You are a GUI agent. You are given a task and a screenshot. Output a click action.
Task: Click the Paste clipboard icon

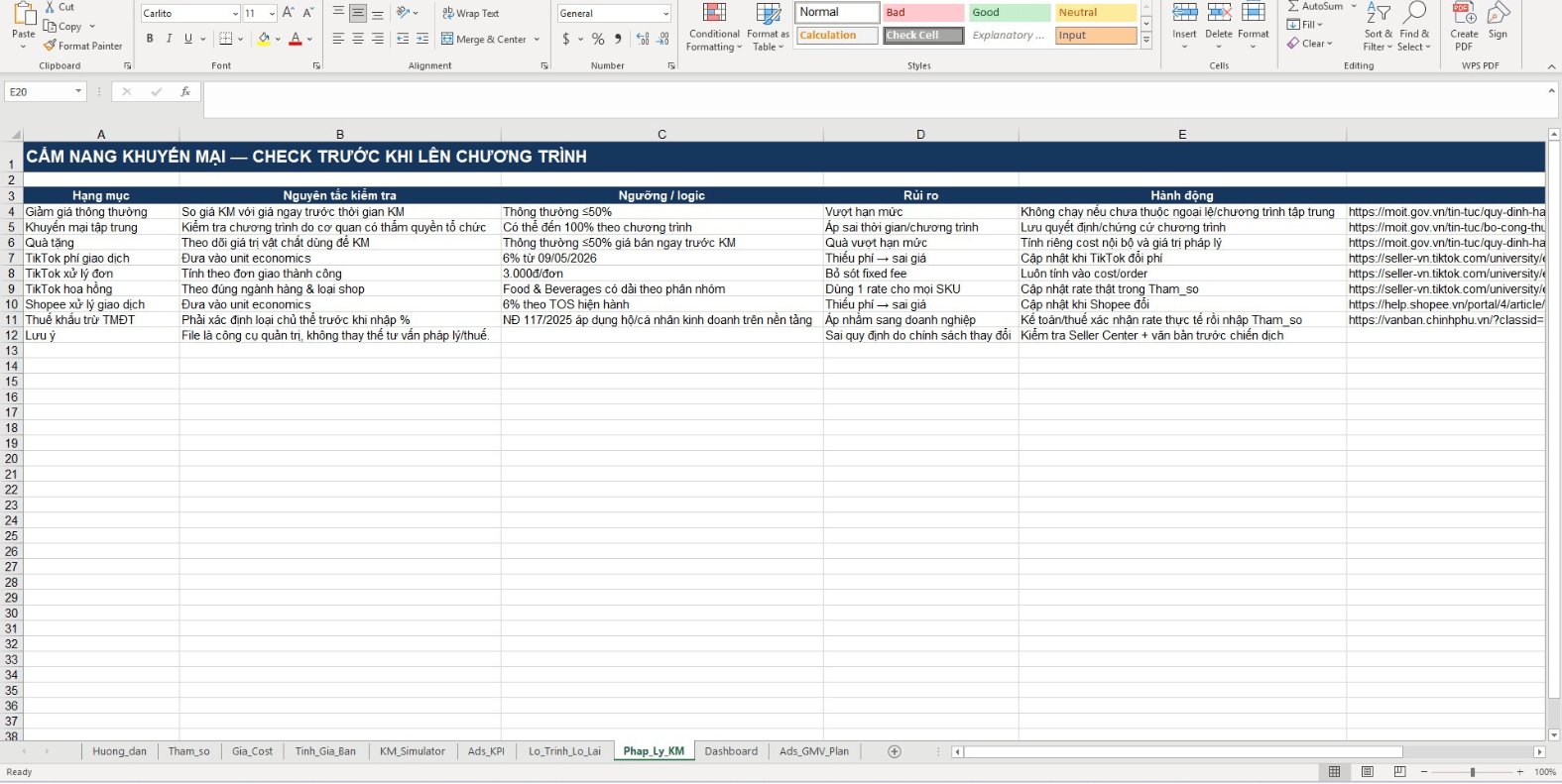(x=24, y=15)
